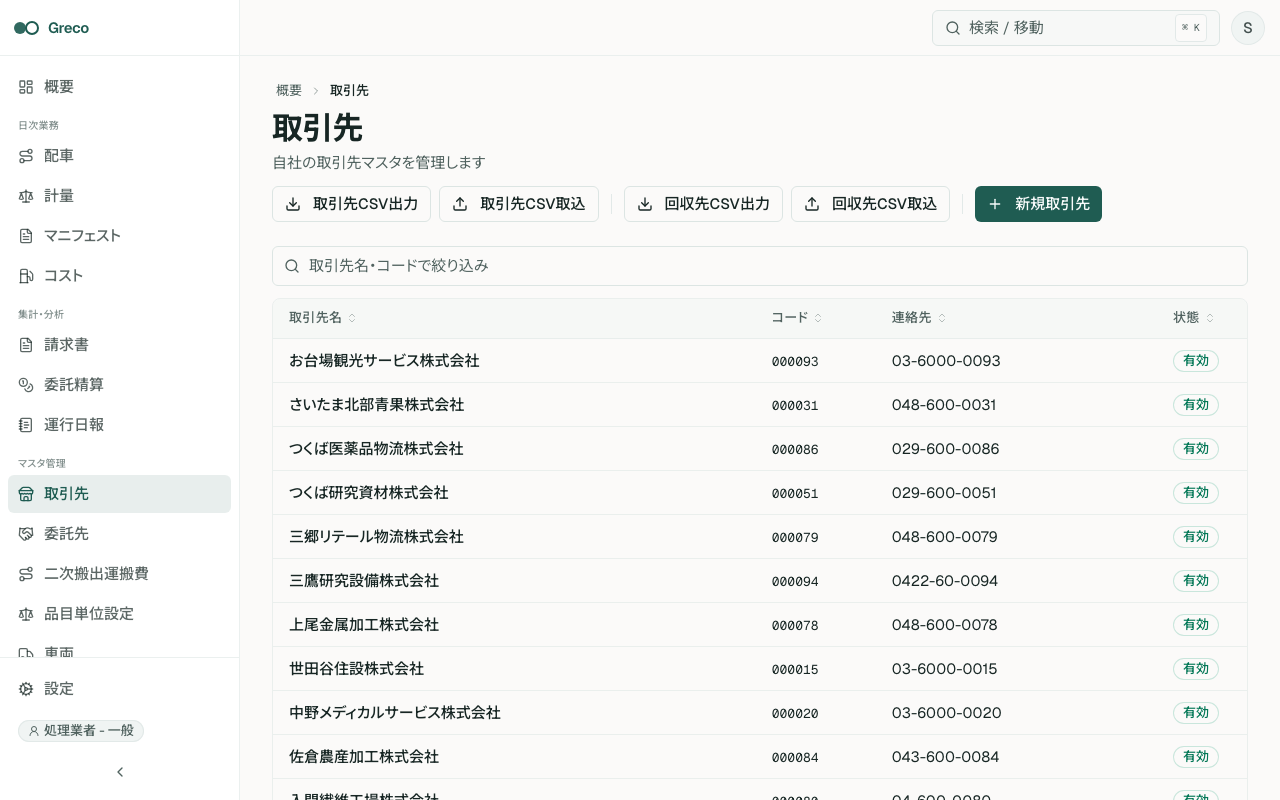
Task: Click phone number 048-600-0031
Action: click(944, 405)
